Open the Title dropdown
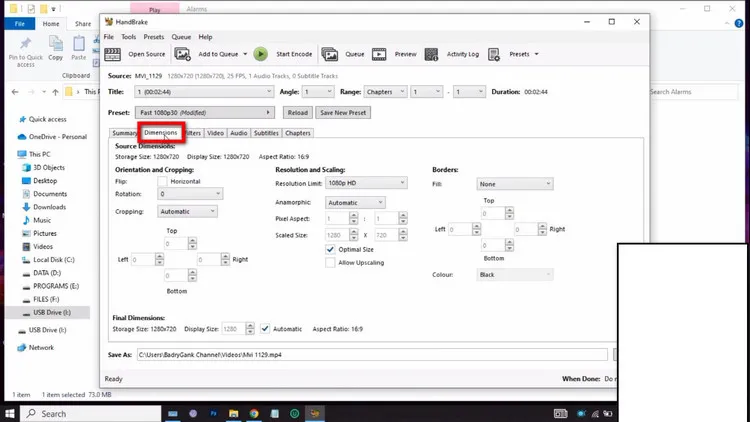Viewport: 750px width, 422px height. [204, 92]
